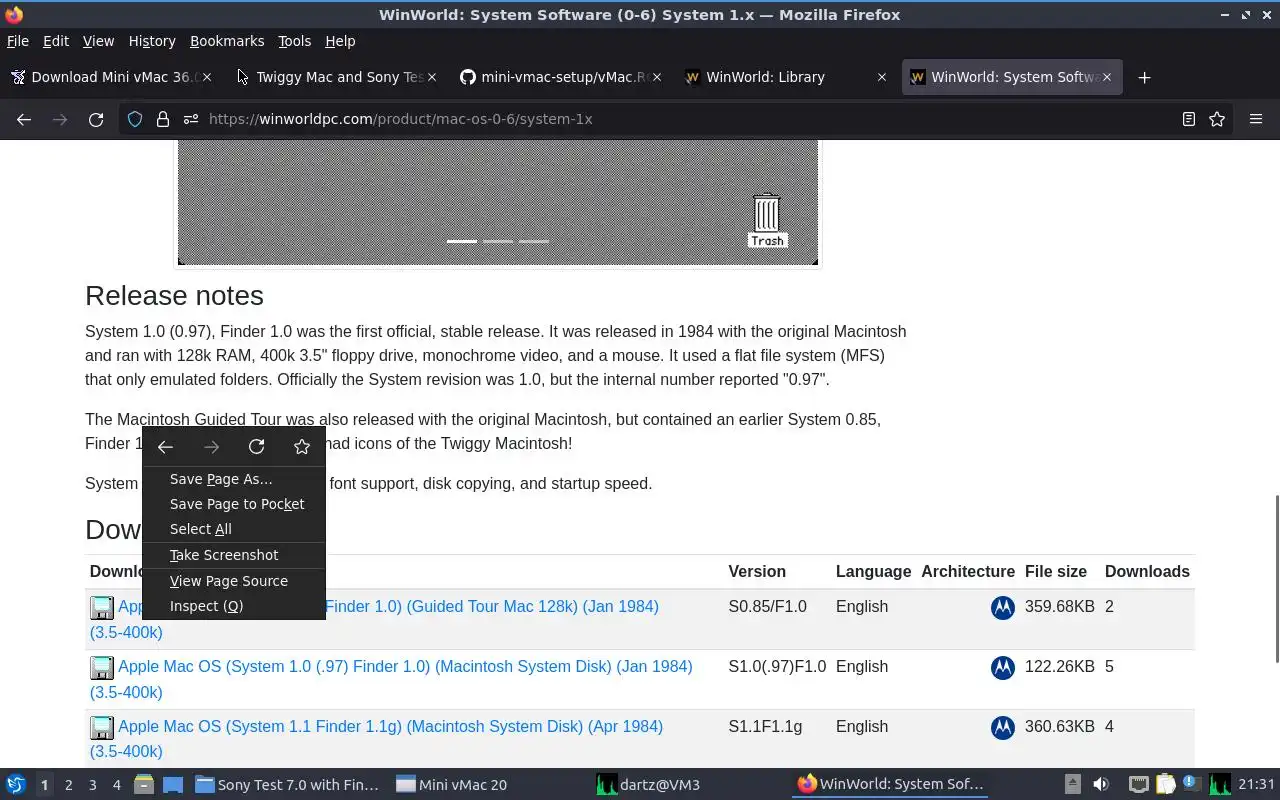This screenshot has width=1280, height=800.
Task: Close the Twiggy Mac and Sony Test tab
Action: click(x=432, y=77)
